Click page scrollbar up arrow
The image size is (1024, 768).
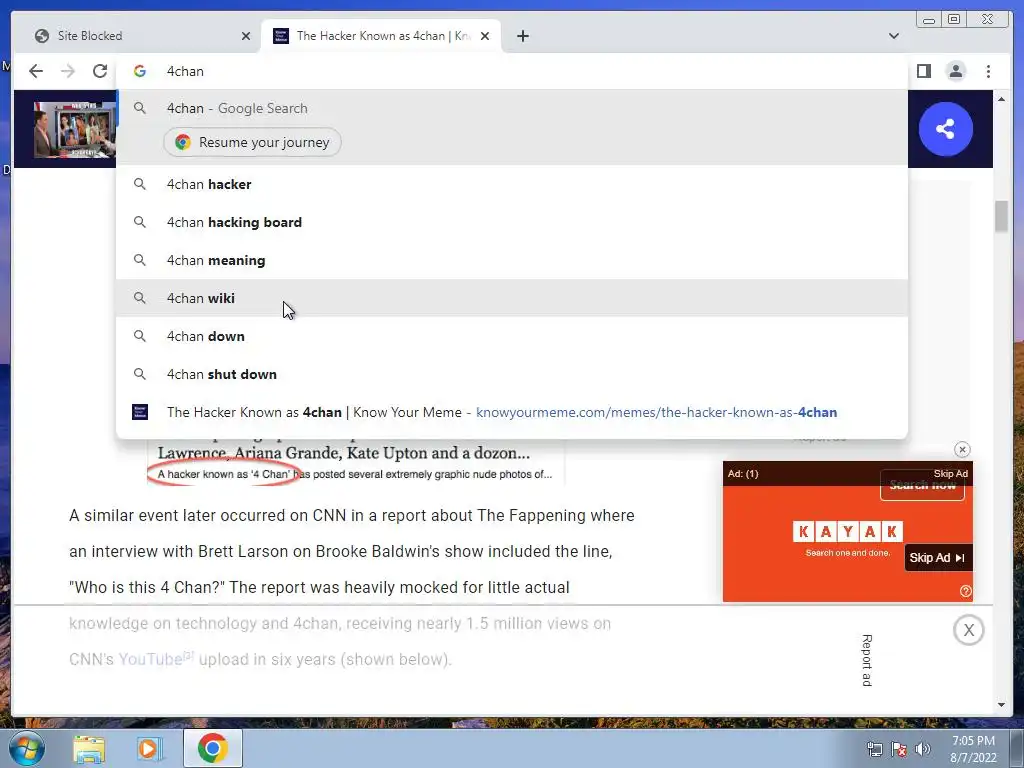pos(1001,99)
